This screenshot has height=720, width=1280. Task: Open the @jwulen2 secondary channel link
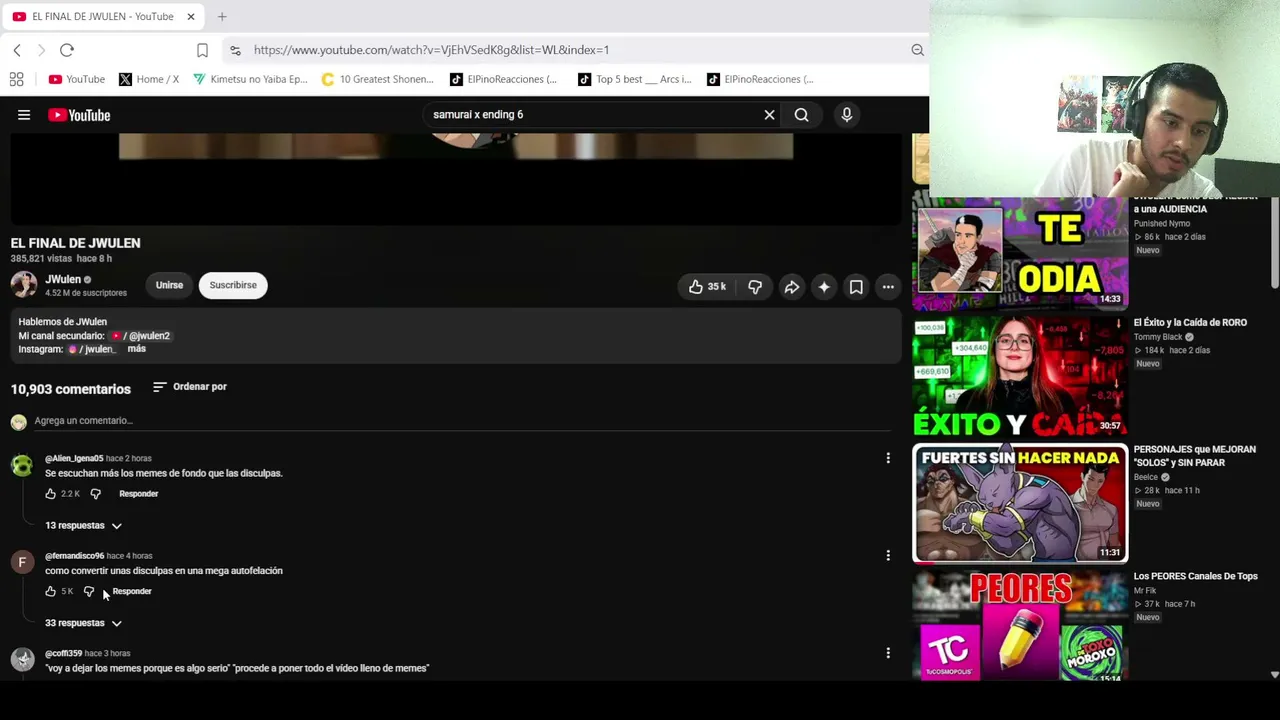[x=141, y=336]
